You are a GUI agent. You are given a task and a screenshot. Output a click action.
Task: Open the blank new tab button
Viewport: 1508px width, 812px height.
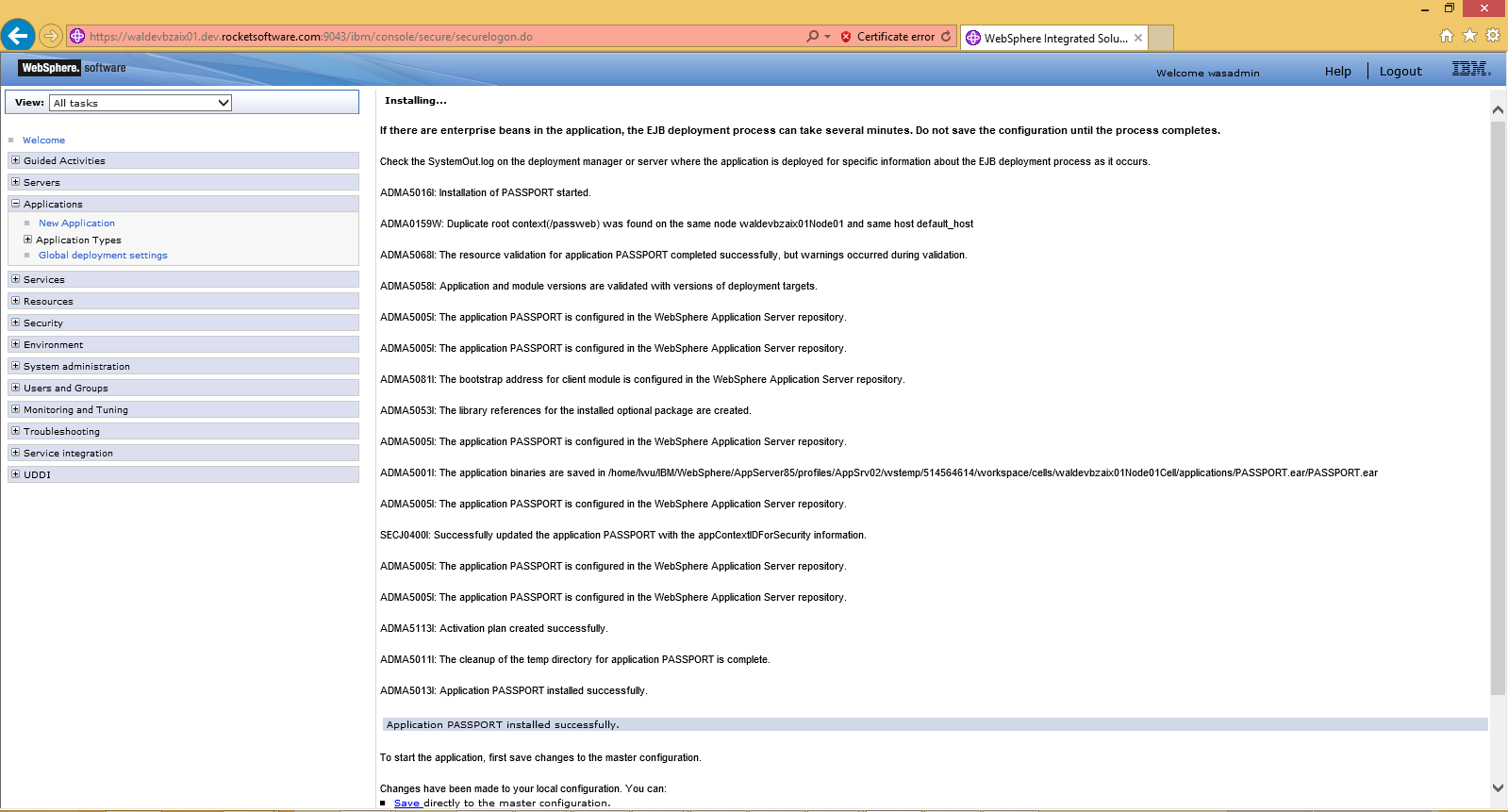point(1161,38)
